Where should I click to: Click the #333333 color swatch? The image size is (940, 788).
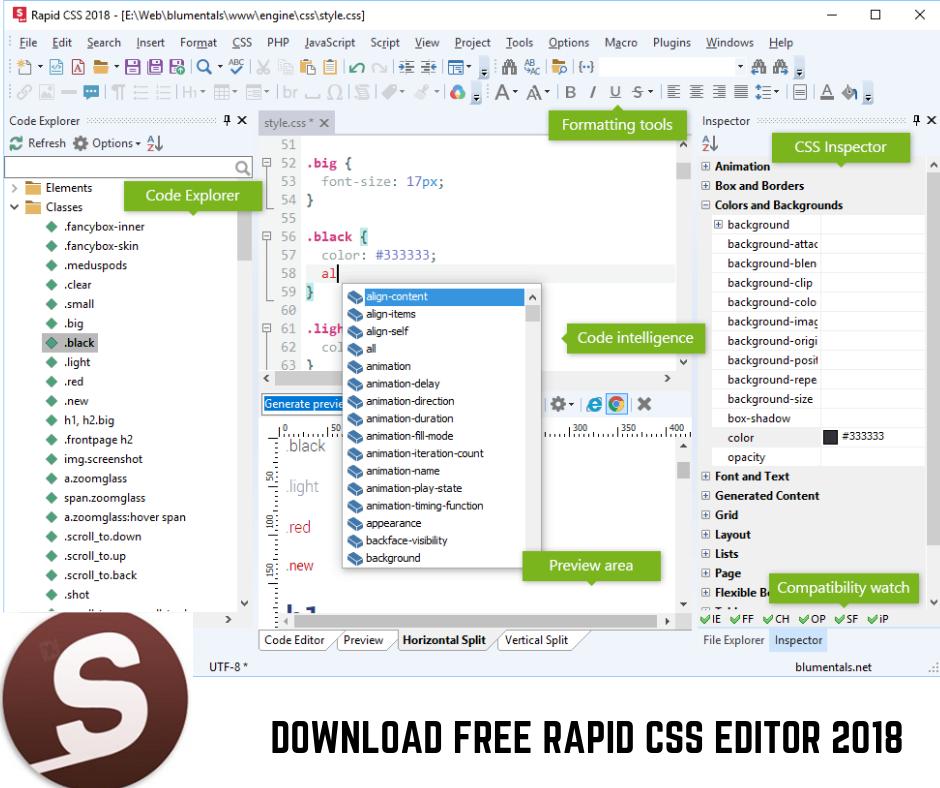click(830, 437)
